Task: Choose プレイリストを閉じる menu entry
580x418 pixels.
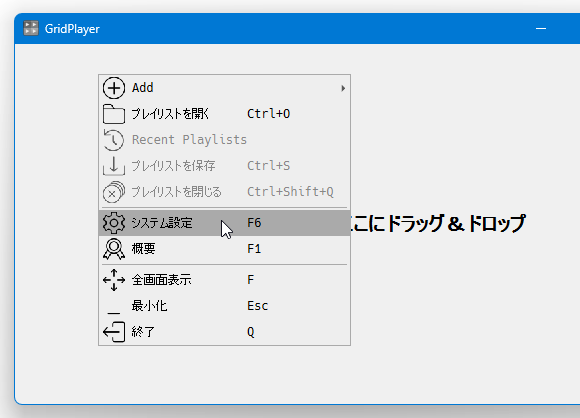Action: [x=225, y=192]
